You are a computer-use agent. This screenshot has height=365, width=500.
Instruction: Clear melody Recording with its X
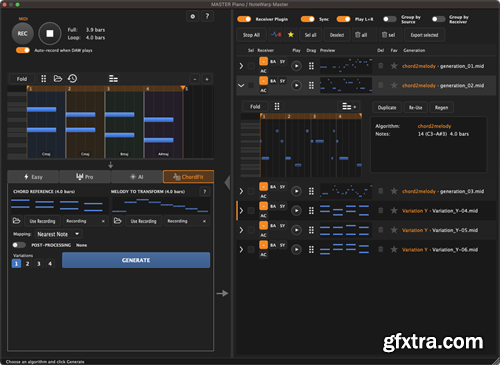point(204,221)
